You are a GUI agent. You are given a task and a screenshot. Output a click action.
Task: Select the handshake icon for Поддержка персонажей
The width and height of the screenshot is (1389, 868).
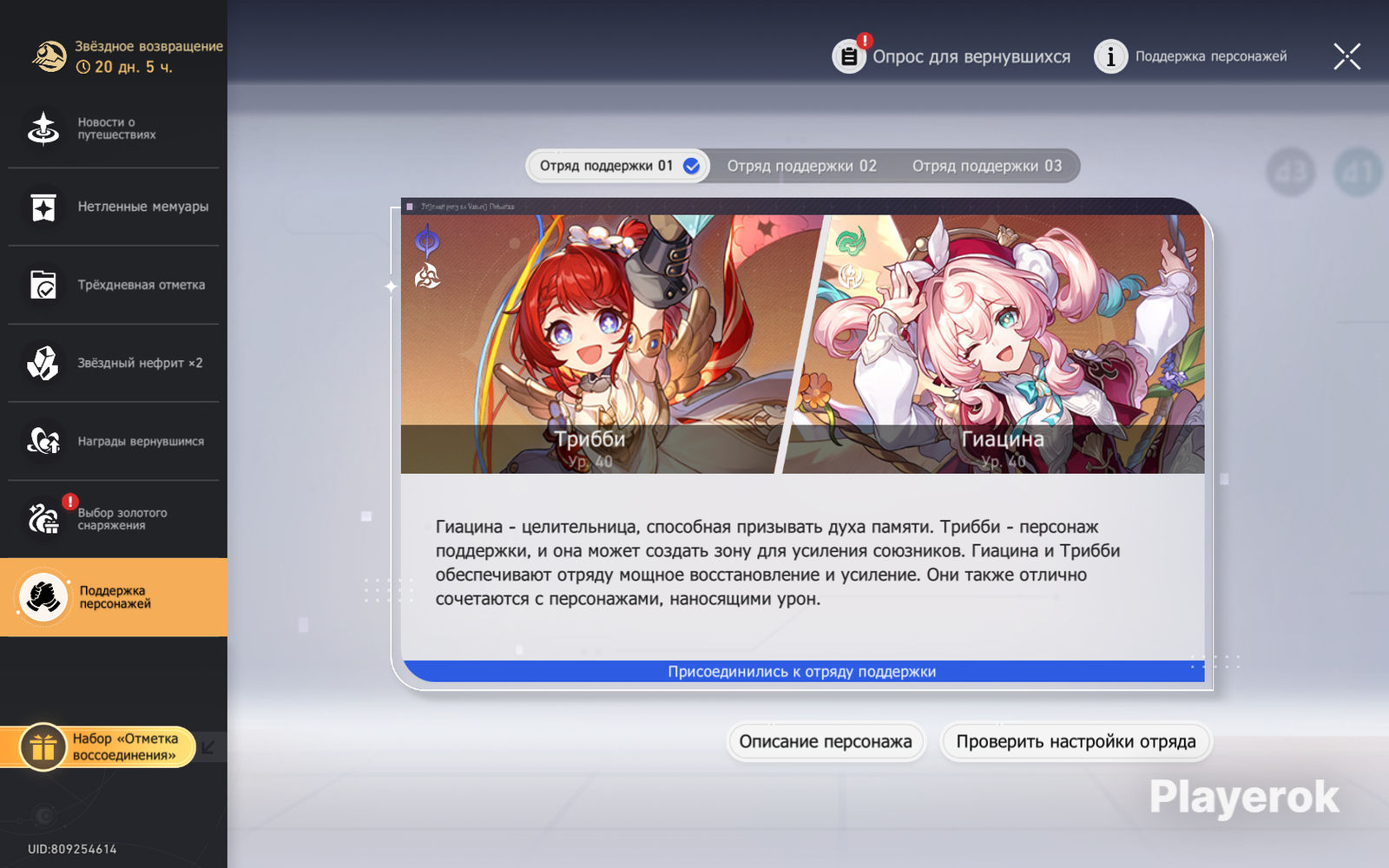pos(43,597)
